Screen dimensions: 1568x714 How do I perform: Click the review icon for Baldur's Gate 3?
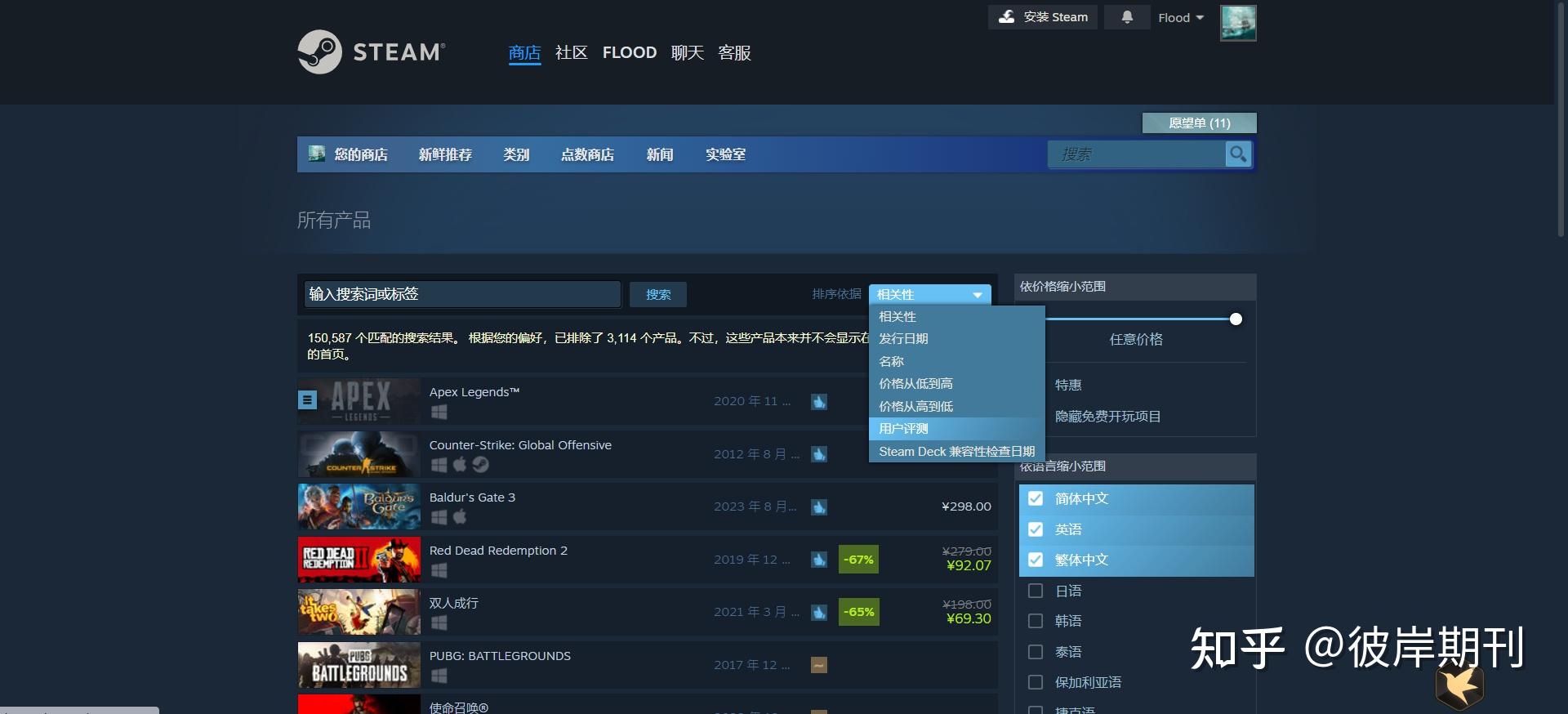pyautogui.click(x=819, y=506)
